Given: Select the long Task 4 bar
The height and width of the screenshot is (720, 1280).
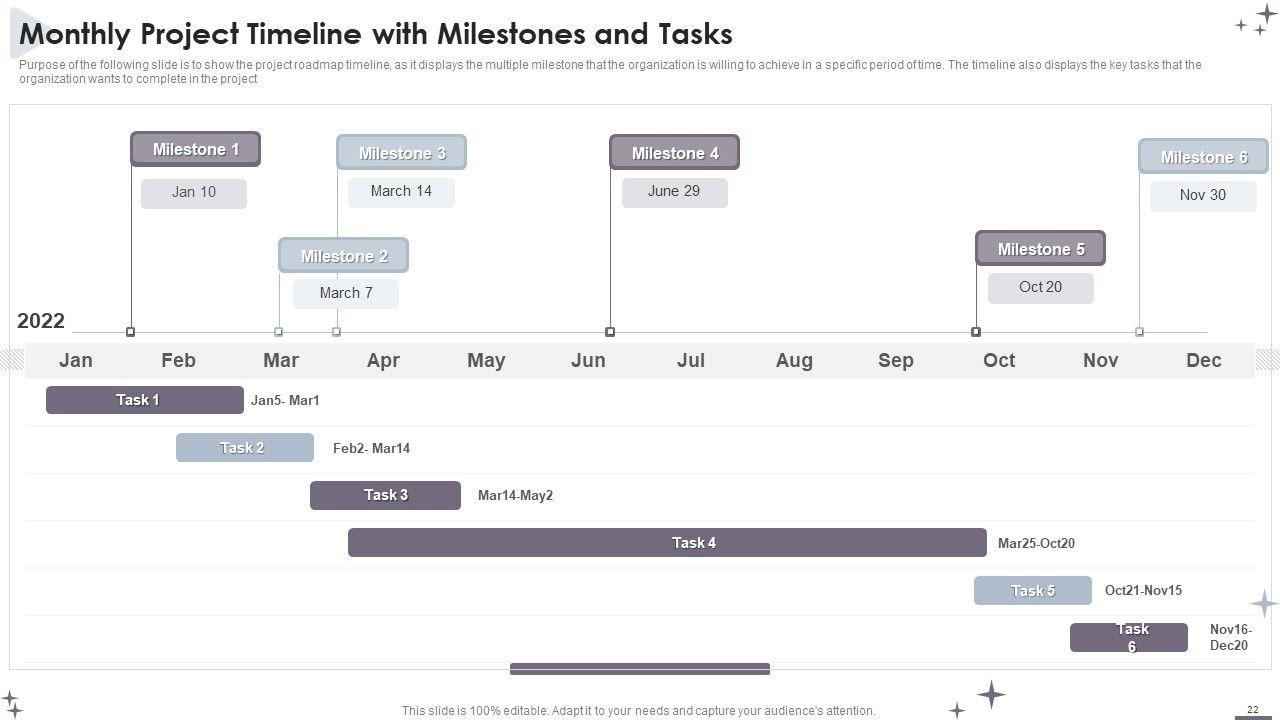Looking at the screenshot, I should 667,543.
